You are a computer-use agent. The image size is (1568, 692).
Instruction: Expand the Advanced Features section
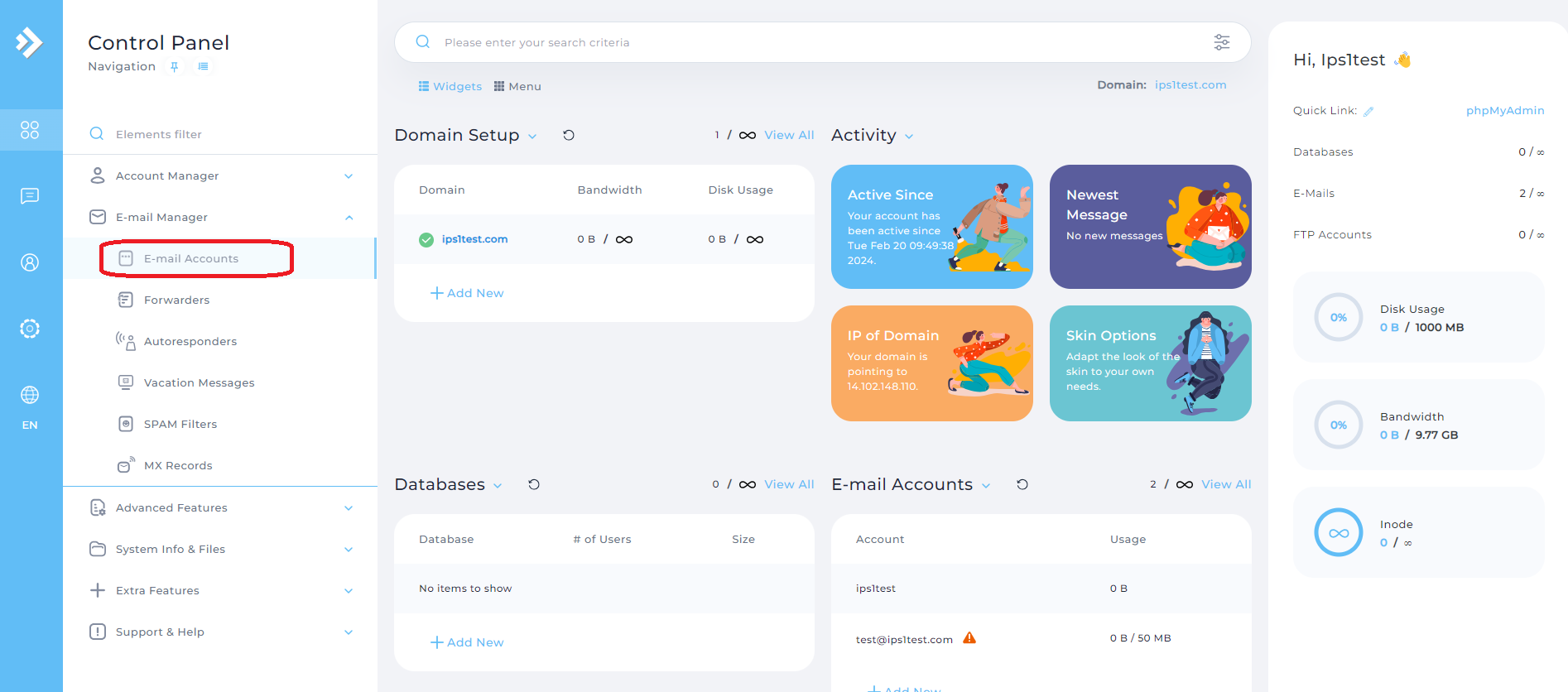(349, 508)
